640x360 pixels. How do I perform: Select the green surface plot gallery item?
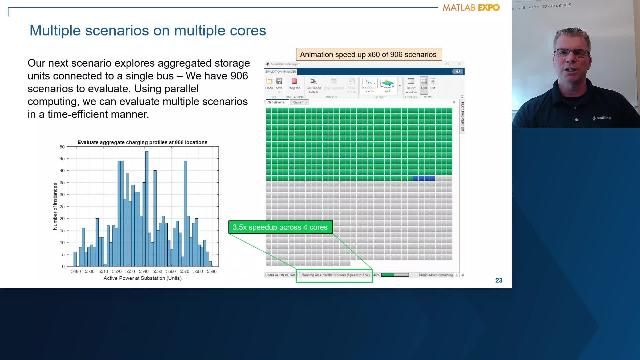tap(387, 84)
